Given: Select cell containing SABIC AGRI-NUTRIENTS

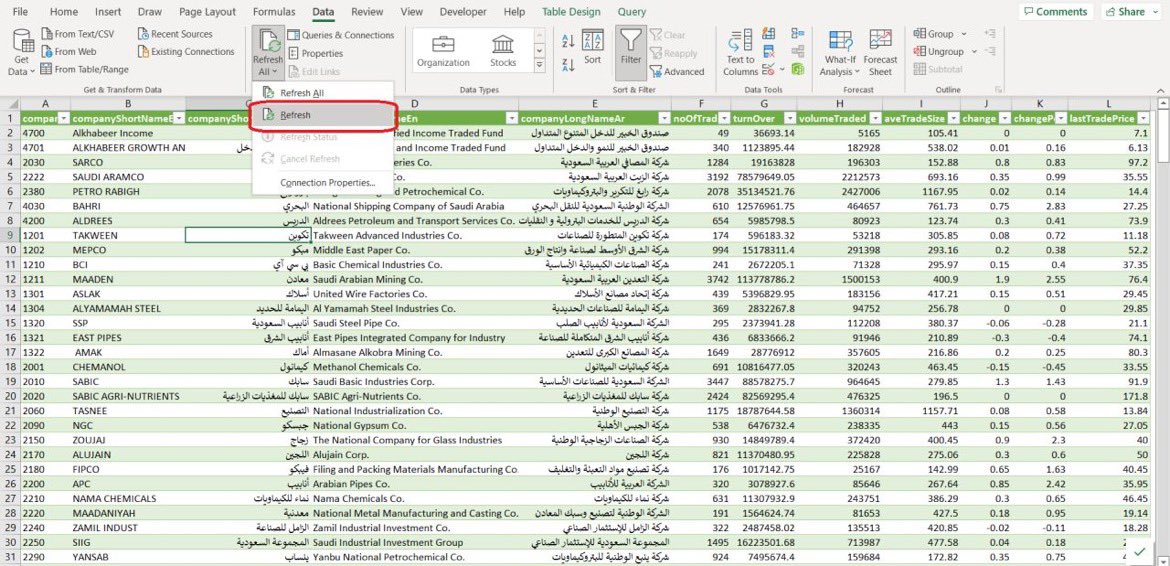Looking at the screenshot, I should tap(128, 396).
